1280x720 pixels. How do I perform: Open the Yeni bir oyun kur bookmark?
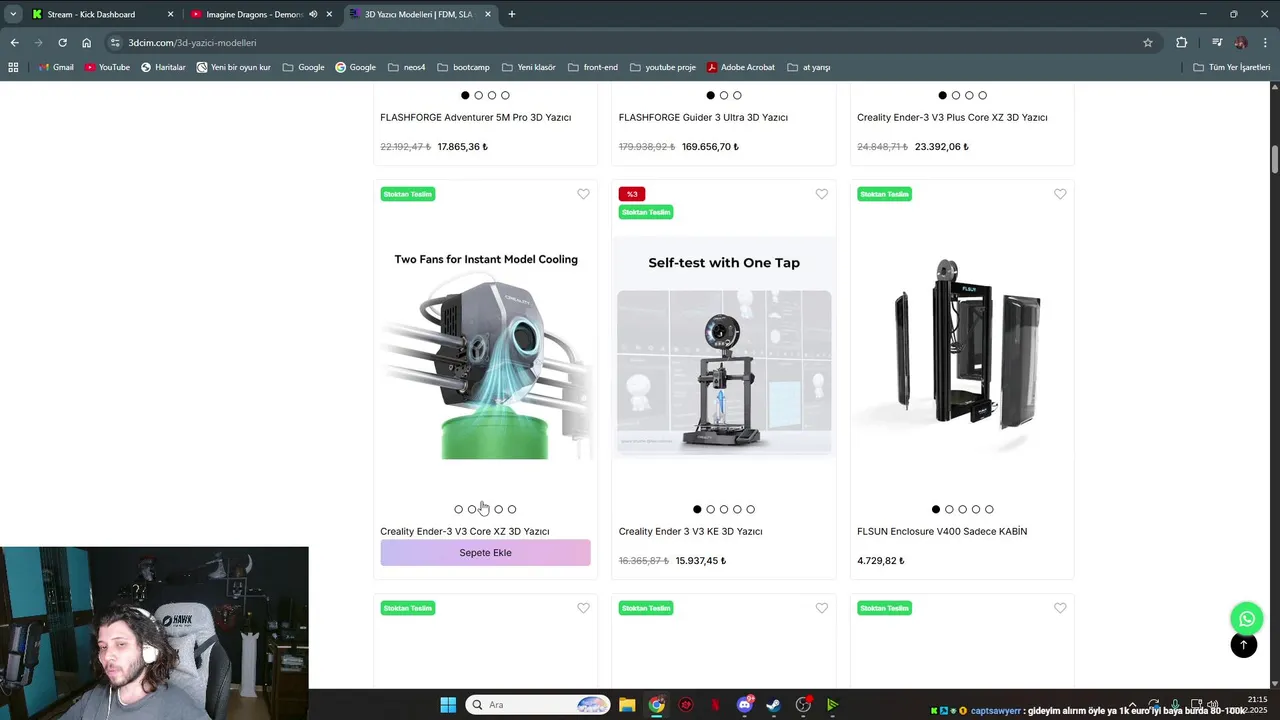pos(234,67)
